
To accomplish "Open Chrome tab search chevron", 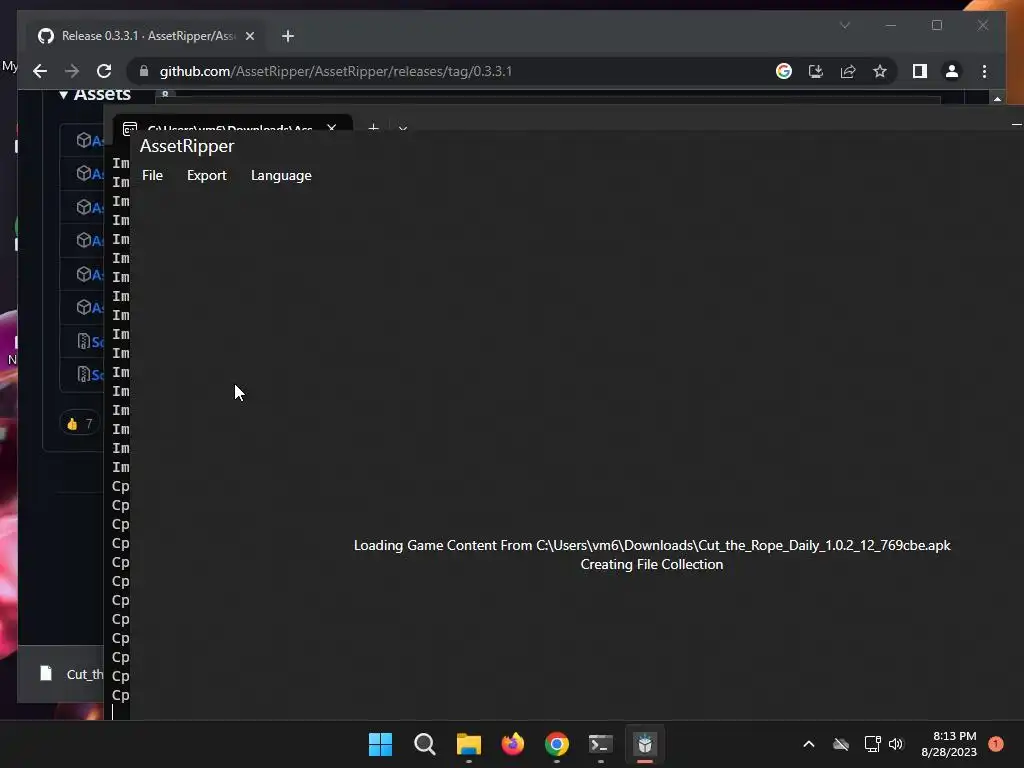I will click(844, 25).
